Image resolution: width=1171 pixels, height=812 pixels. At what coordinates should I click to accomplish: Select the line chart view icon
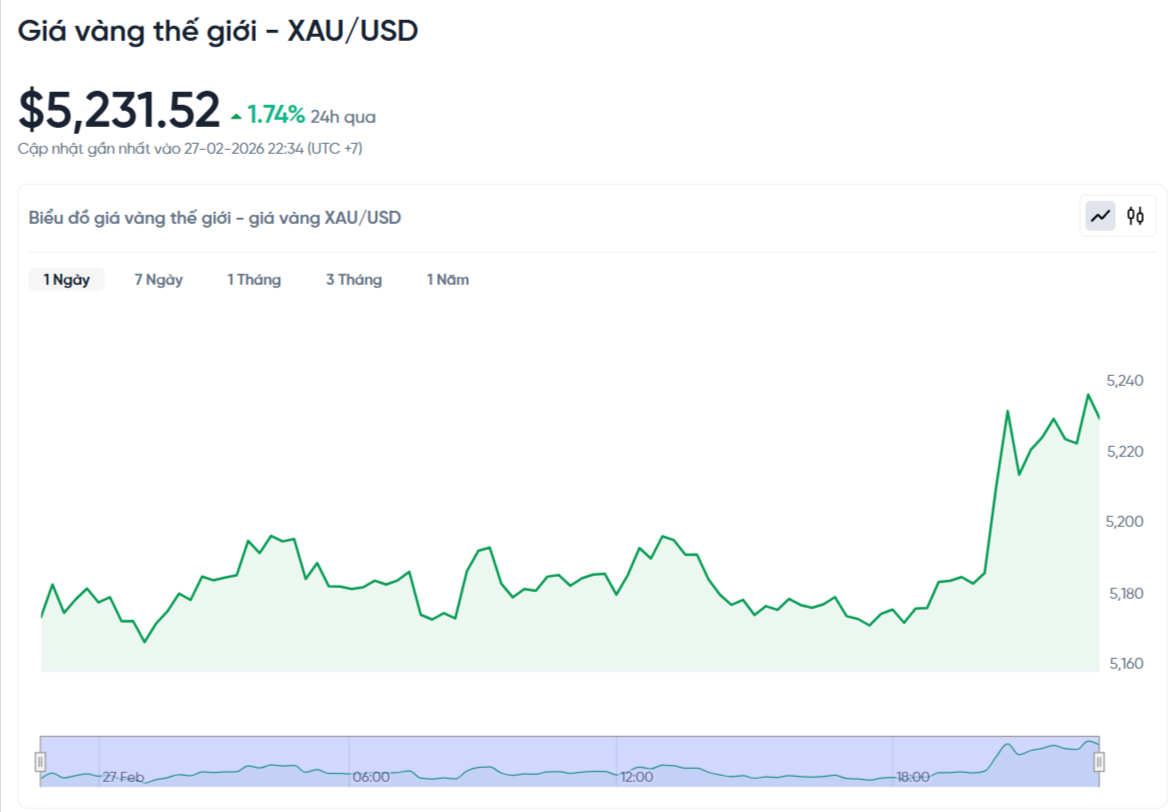[1098, 215]
